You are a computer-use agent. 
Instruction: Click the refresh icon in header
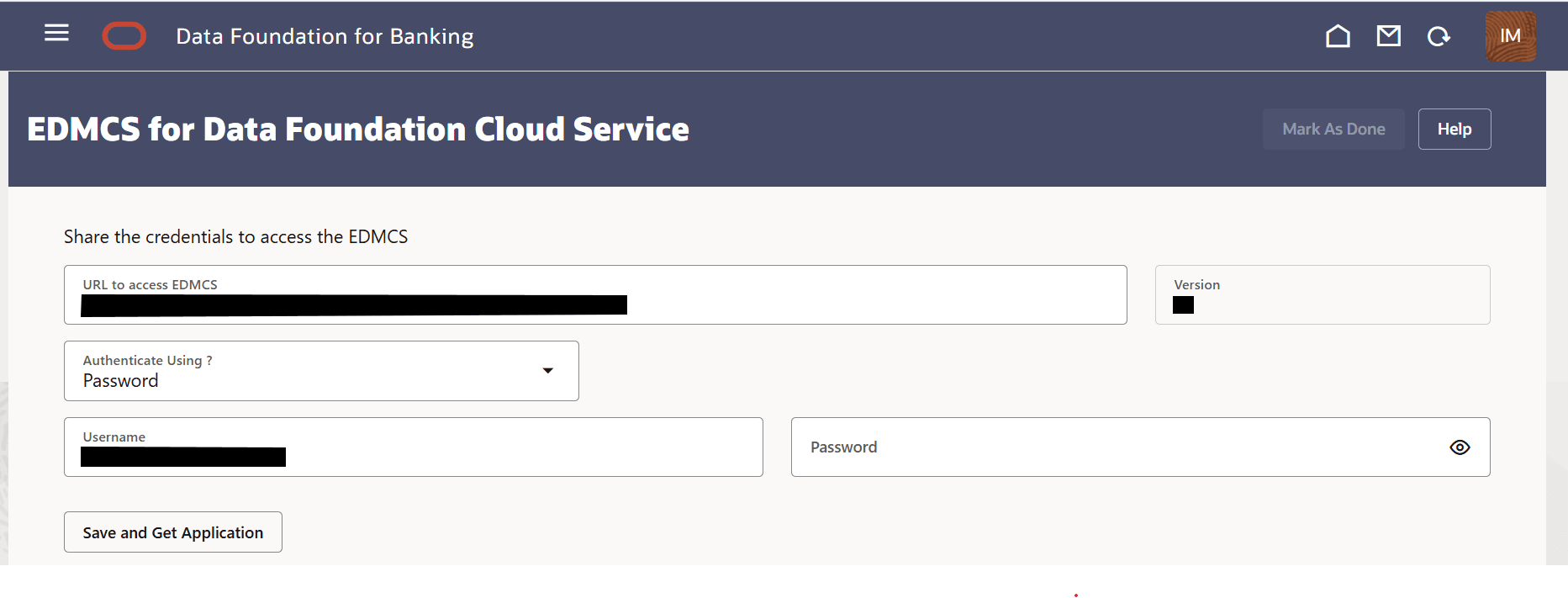click(x=1439, y=36)
